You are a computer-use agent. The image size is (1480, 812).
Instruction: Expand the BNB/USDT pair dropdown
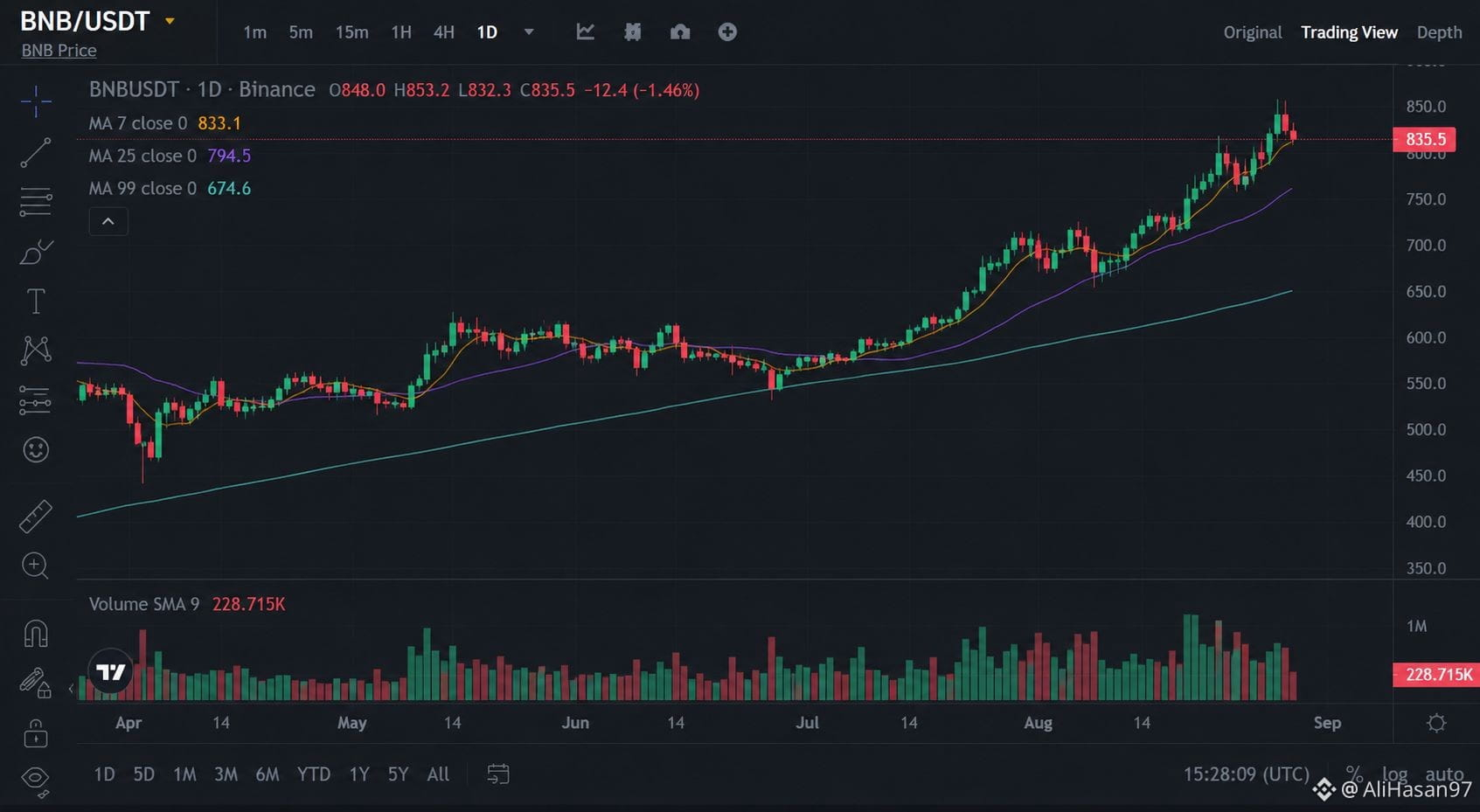(x=170, y=21)
